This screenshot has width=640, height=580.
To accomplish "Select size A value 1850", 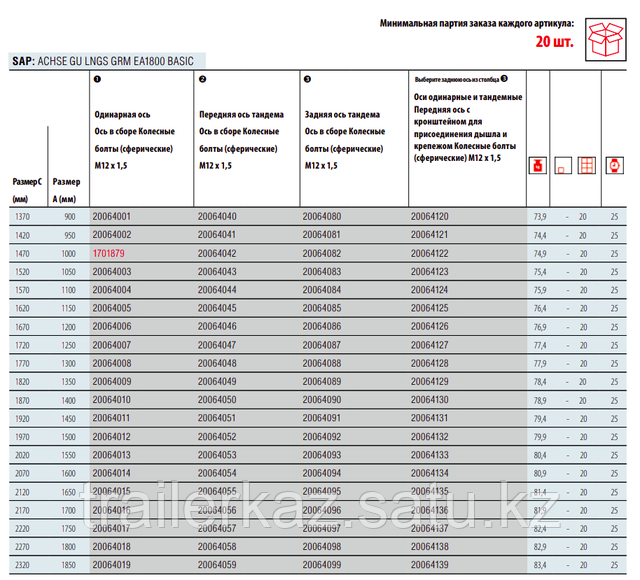I will [69, 565].
